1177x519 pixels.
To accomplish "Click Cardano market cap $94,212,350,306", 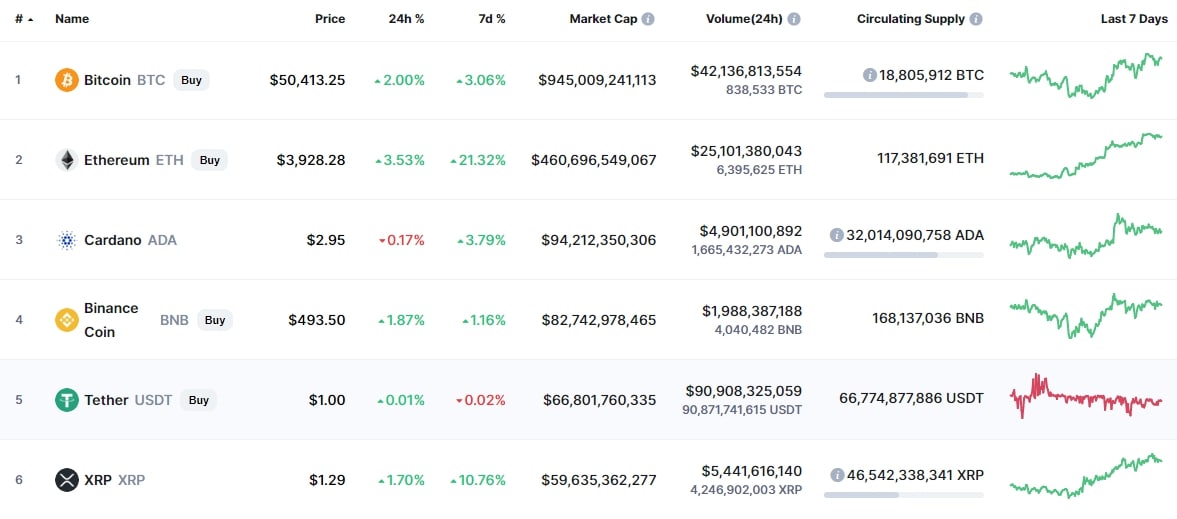I will (598, 240).
